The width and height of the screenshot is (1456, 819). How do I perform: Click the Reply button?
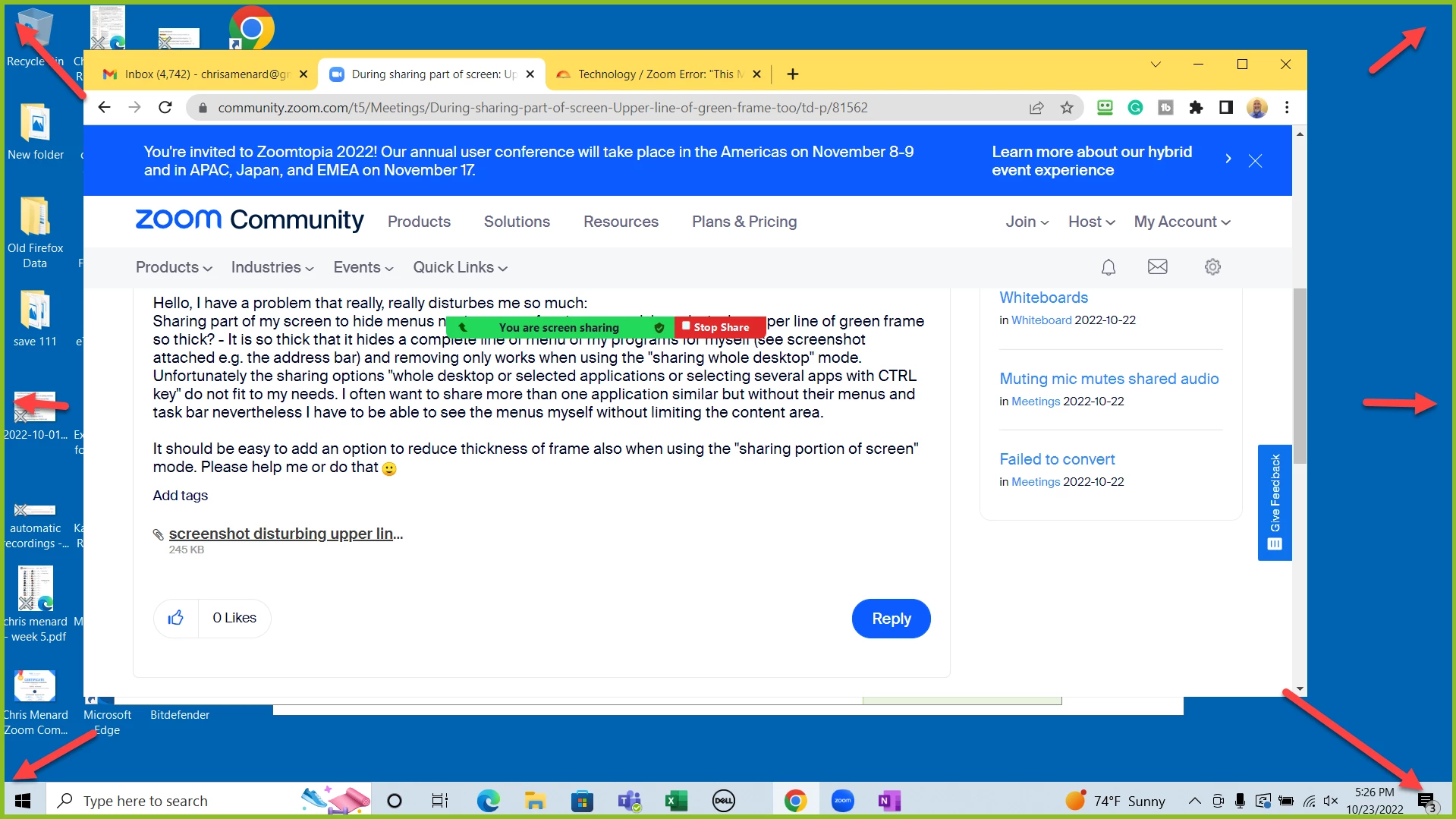click(x=892, y=619)
